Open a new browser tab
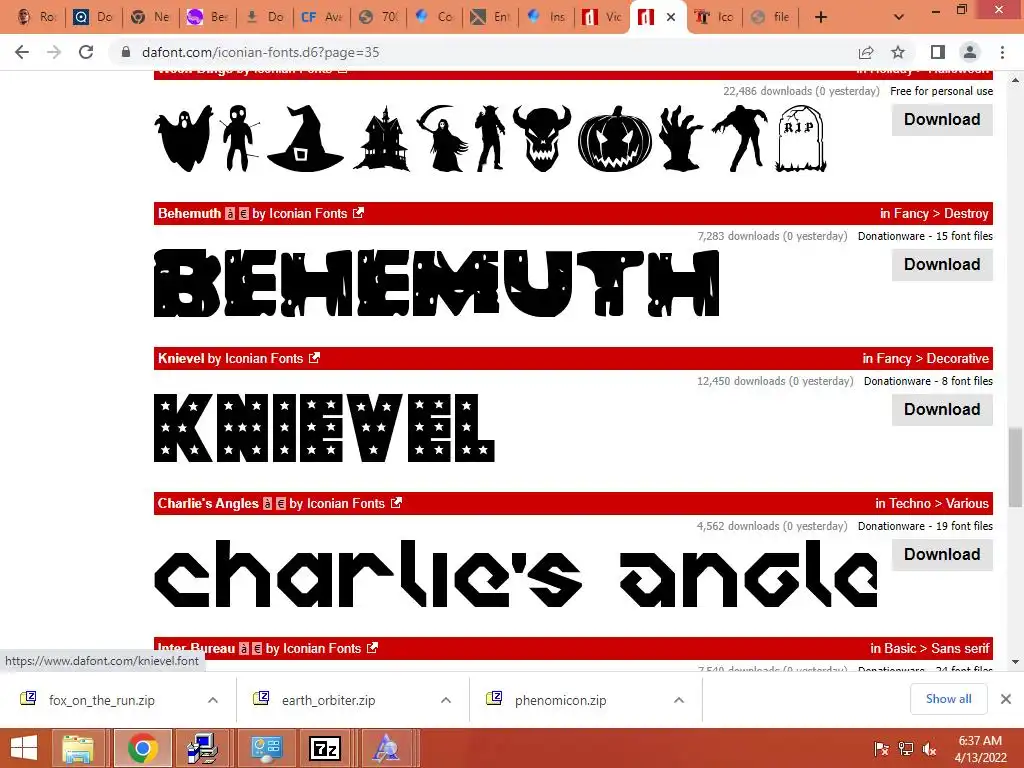 click(821, 18)
